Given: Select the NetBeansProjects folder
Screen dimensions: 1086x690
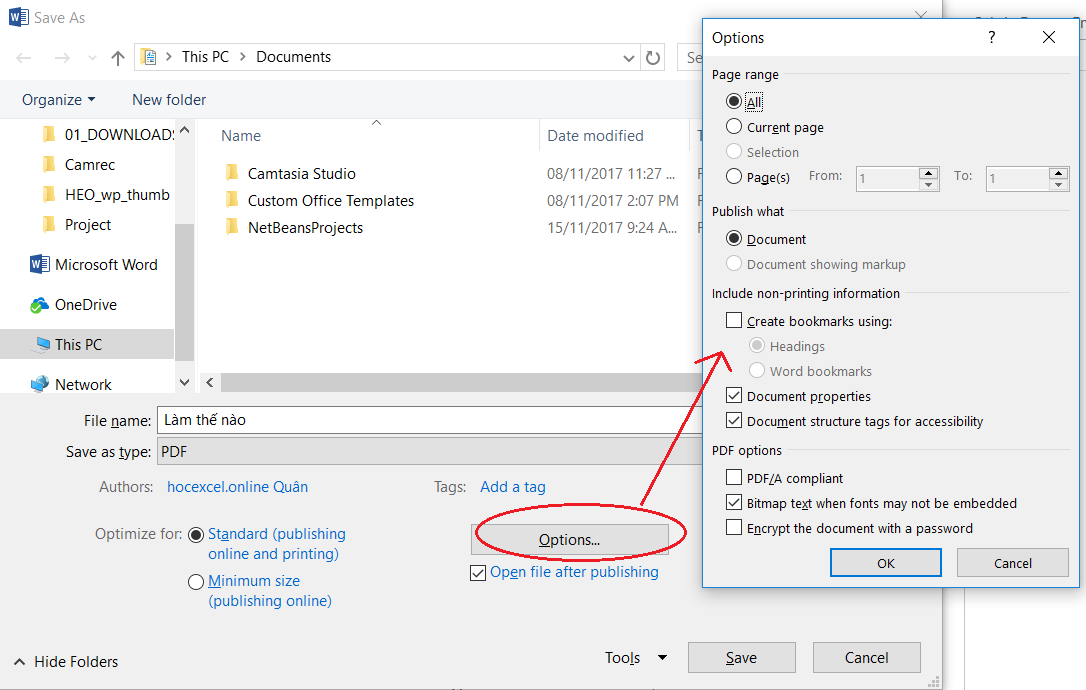Looking at the screenshot, I should pos(305,228).
